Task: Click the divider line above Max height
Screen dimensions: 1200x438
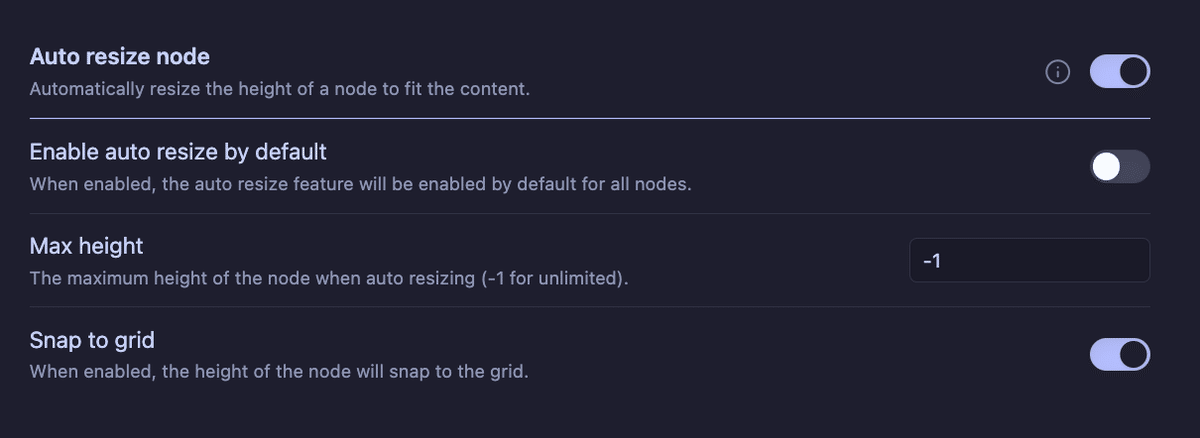Action: click(590, 213)
